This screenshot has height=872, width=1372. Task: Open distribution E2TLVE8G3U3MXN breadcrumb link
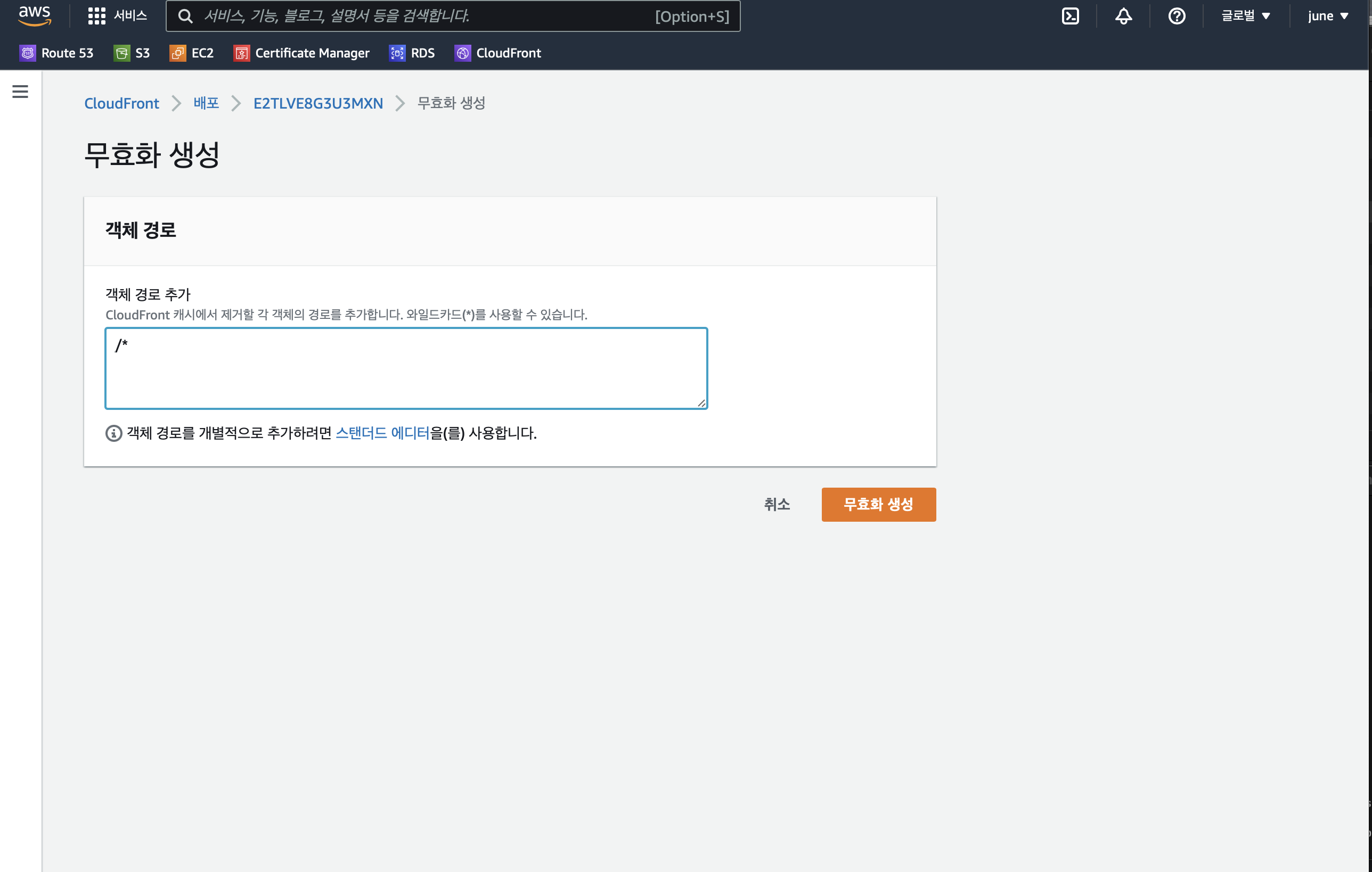coord(318,103)
